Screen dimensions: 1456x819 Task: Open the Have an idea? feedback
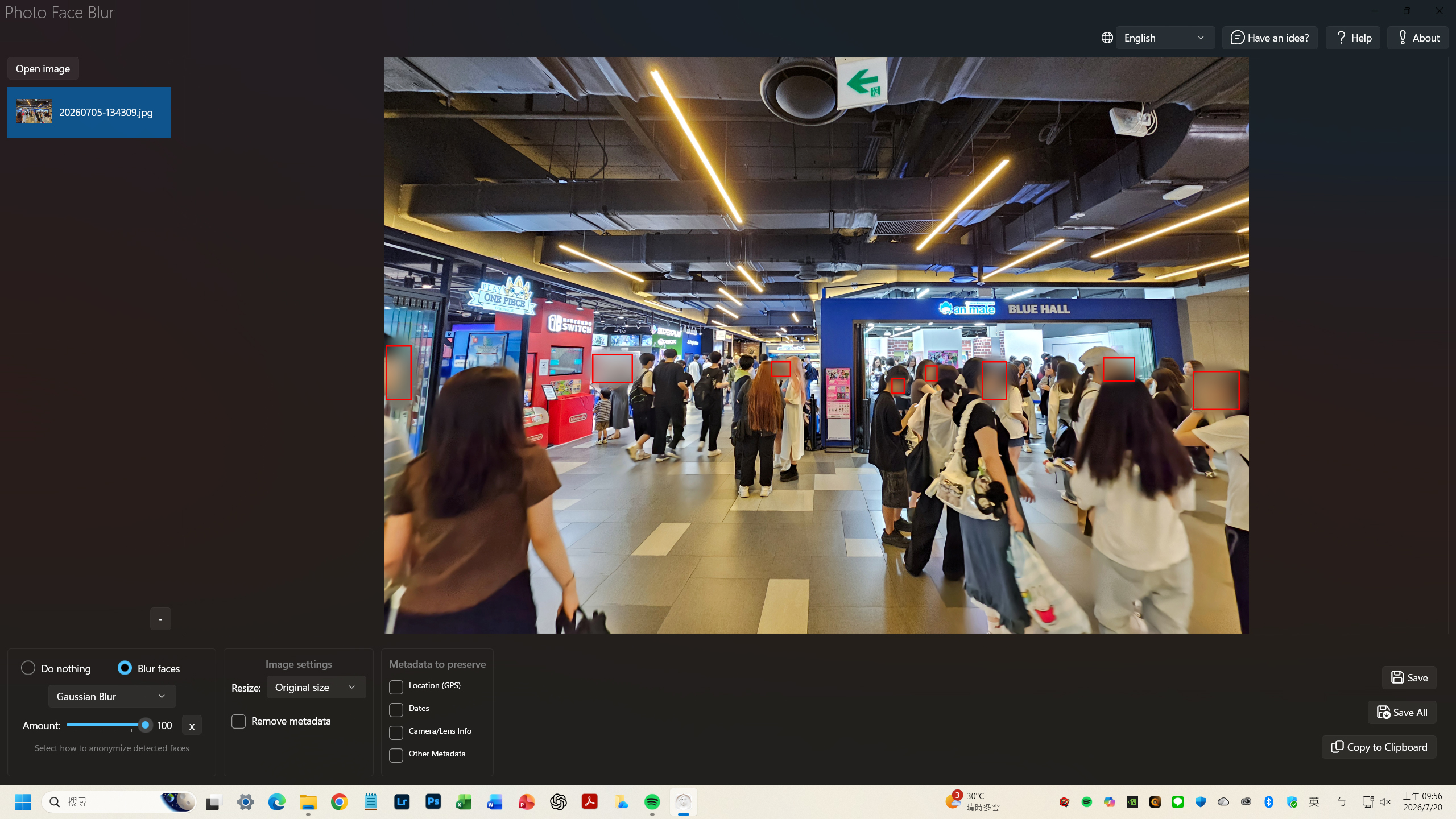tap(1269, 38)
